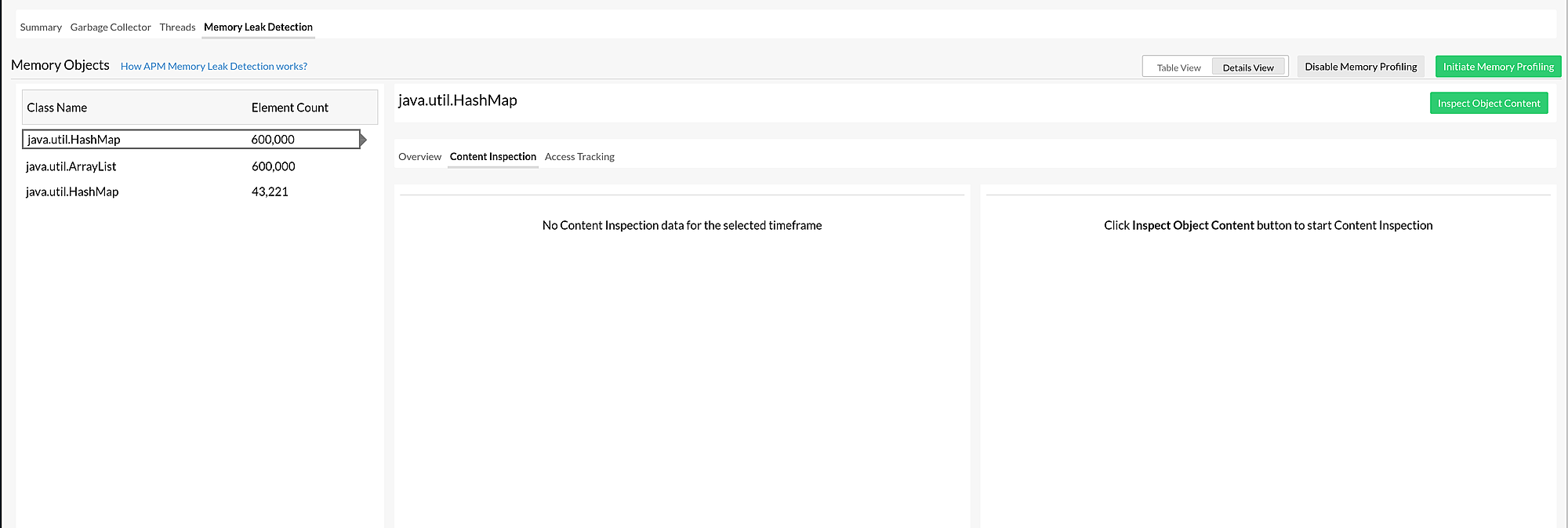Click the Class Name column header
This screenshot has width=1568, height=528.
pyautogui.click(x=57, y=107)
